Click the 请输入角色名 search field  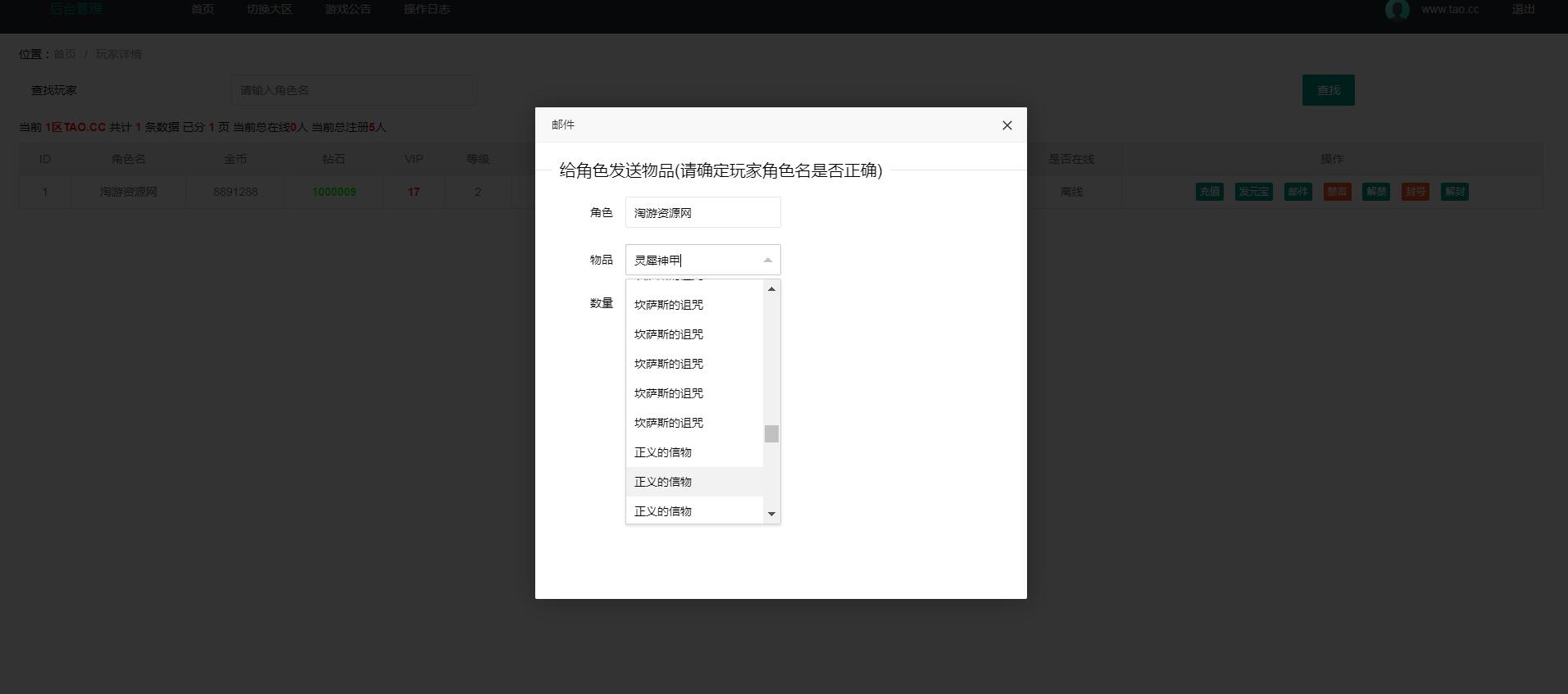(353, 90)
